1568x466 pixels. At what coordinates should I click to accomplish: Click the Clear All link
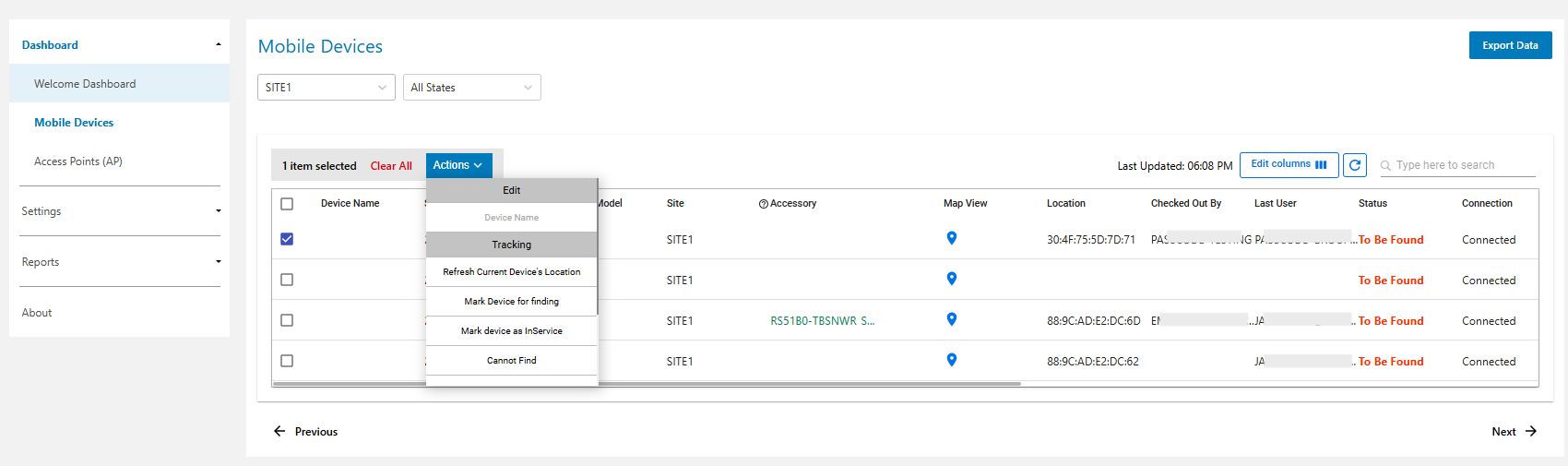coord(391,166)
